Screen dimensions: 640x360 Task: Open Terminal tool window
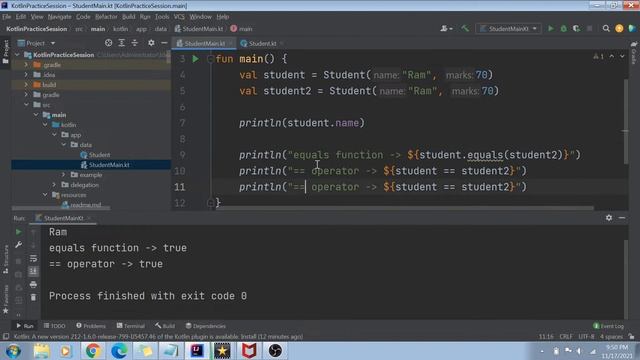(x=131, y=326)
